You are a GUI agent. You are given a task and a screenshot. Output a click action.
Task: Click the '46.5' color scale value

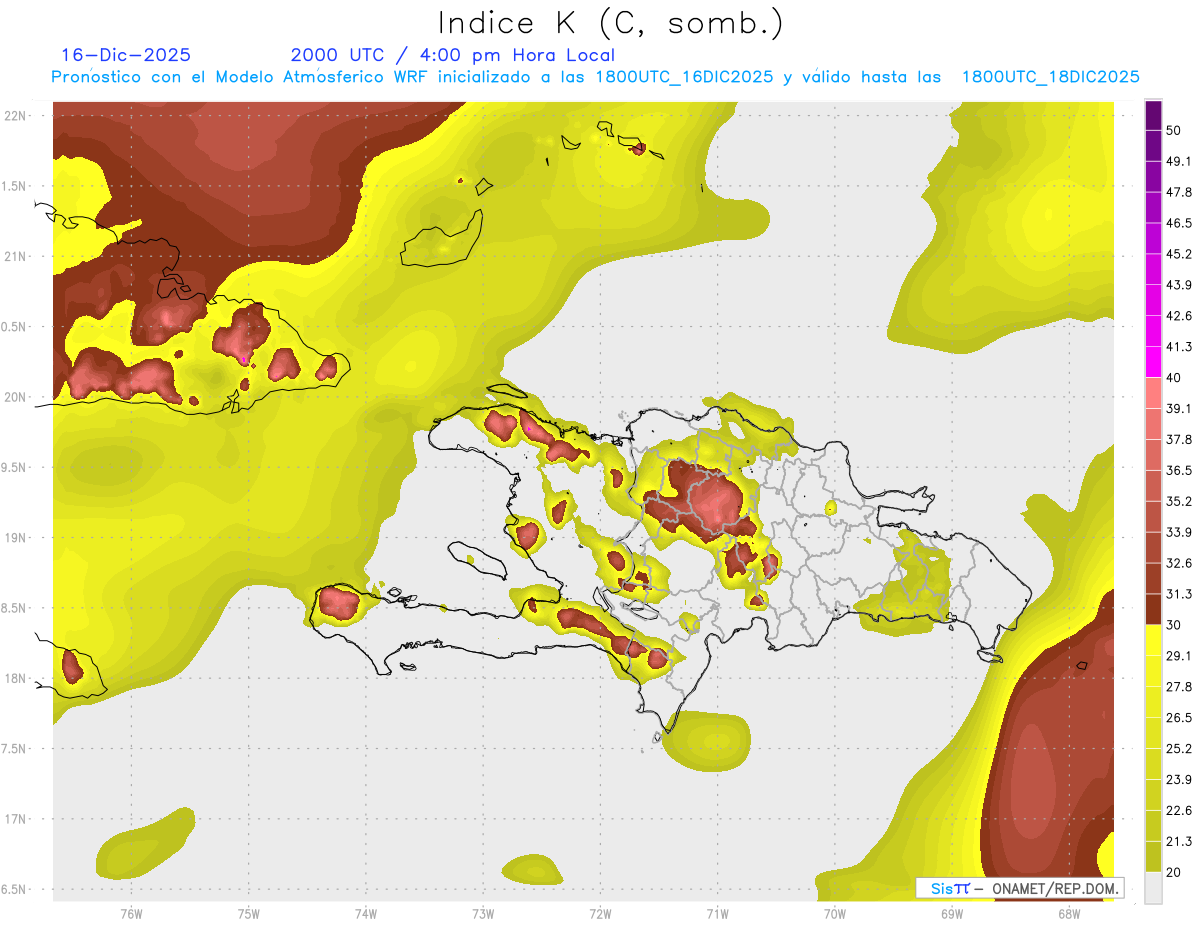tap(1179, 223)
